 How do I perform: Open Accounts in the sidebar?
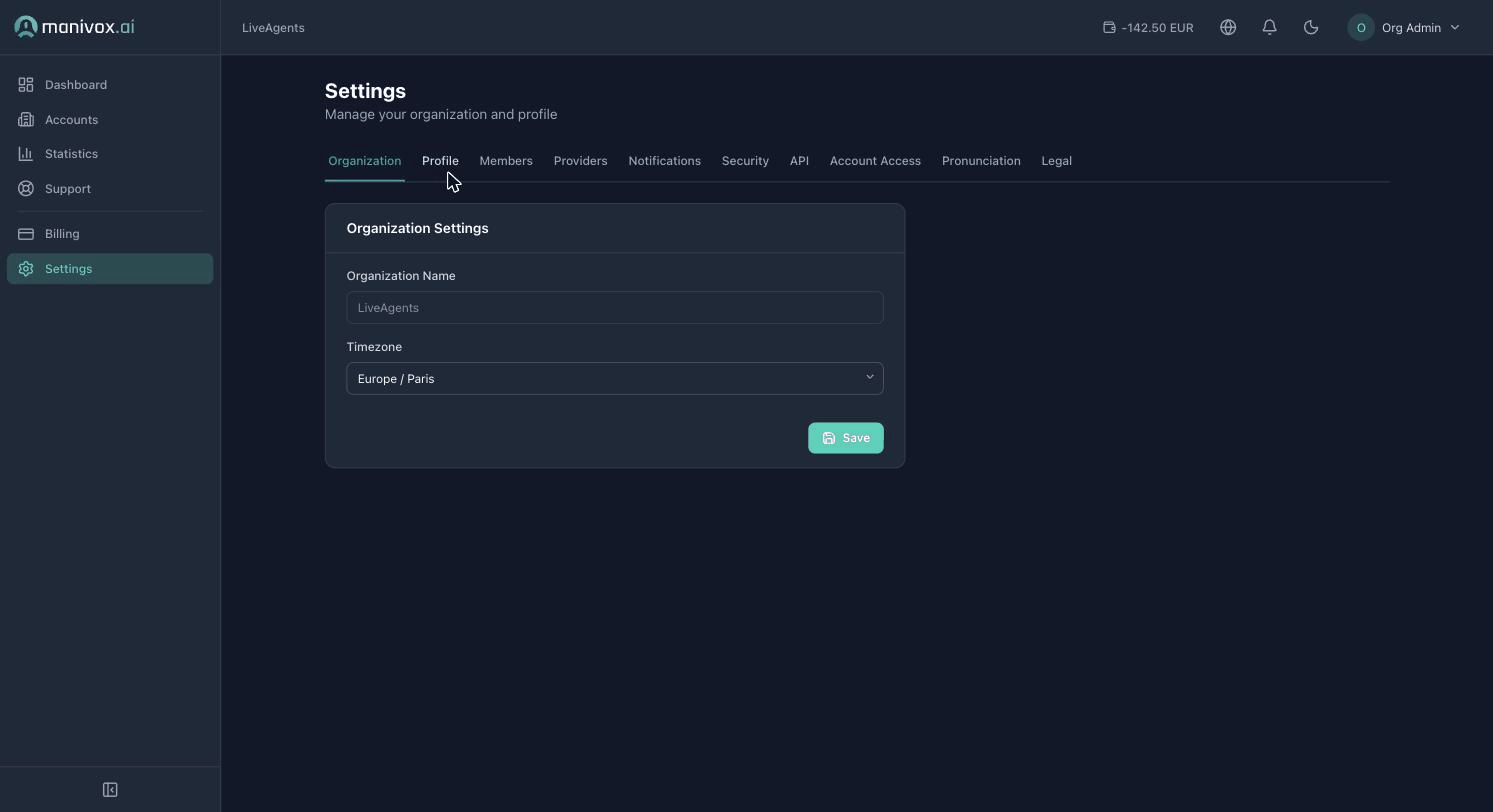pos(110,120)
